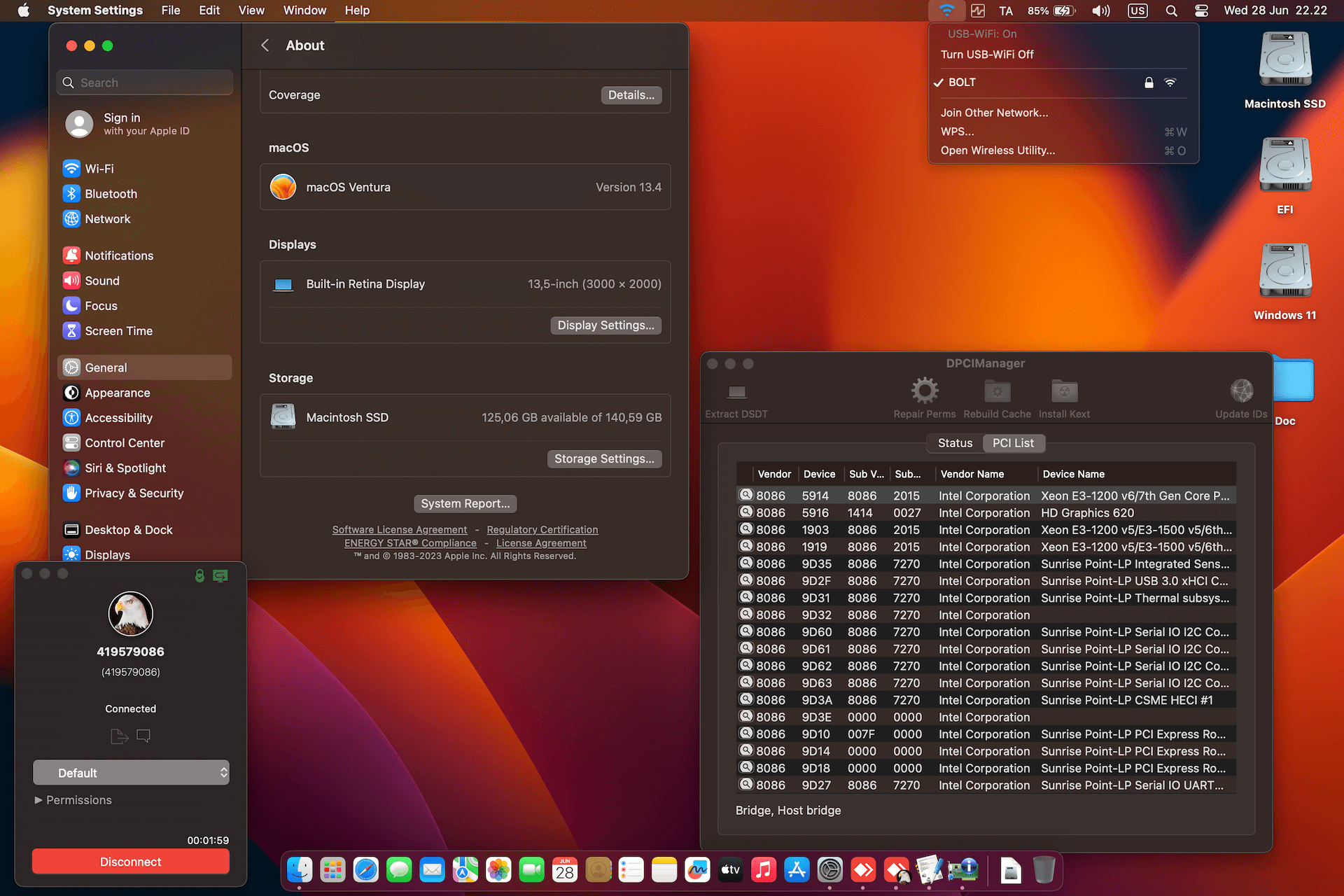Image resolution: width=1344 pixels, height=896 pixels.
Task: Open the Default profile dropdown
Action: (x=131, y=773)
